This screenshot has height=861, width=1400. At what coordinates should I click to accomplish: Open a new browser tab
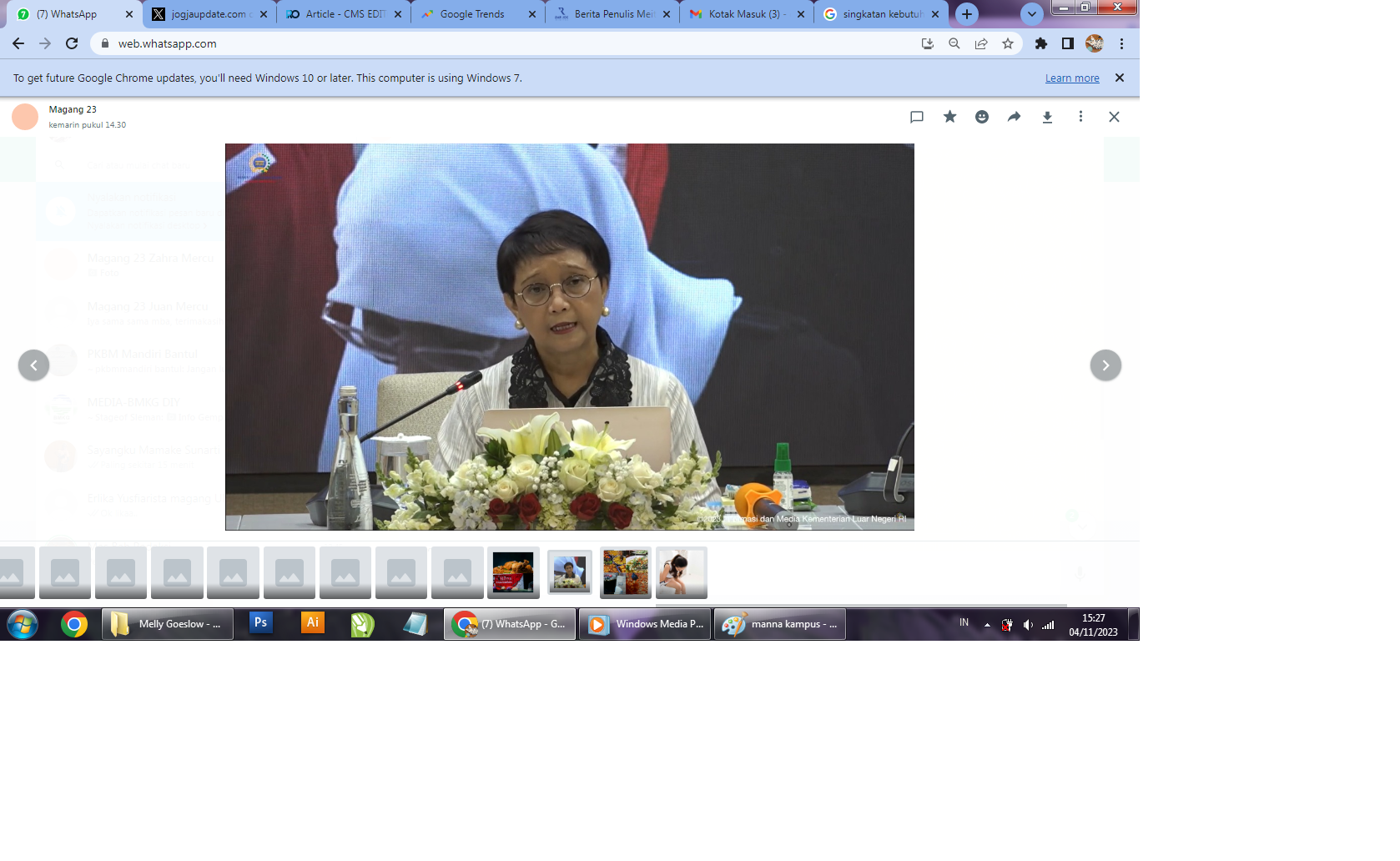967,14
